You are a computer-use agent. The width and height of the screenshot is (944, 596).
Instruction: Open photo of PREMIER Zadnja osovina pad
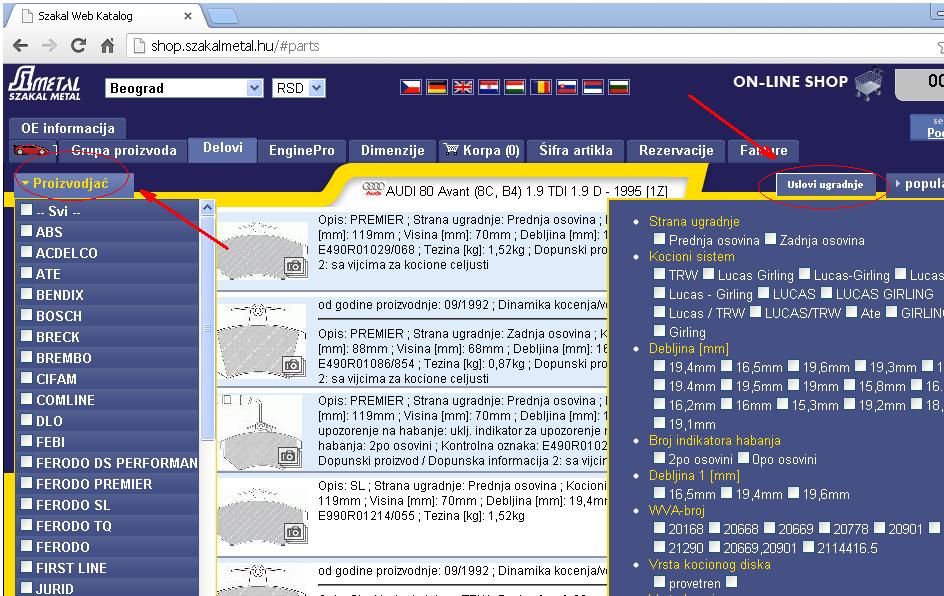(292, 365)
